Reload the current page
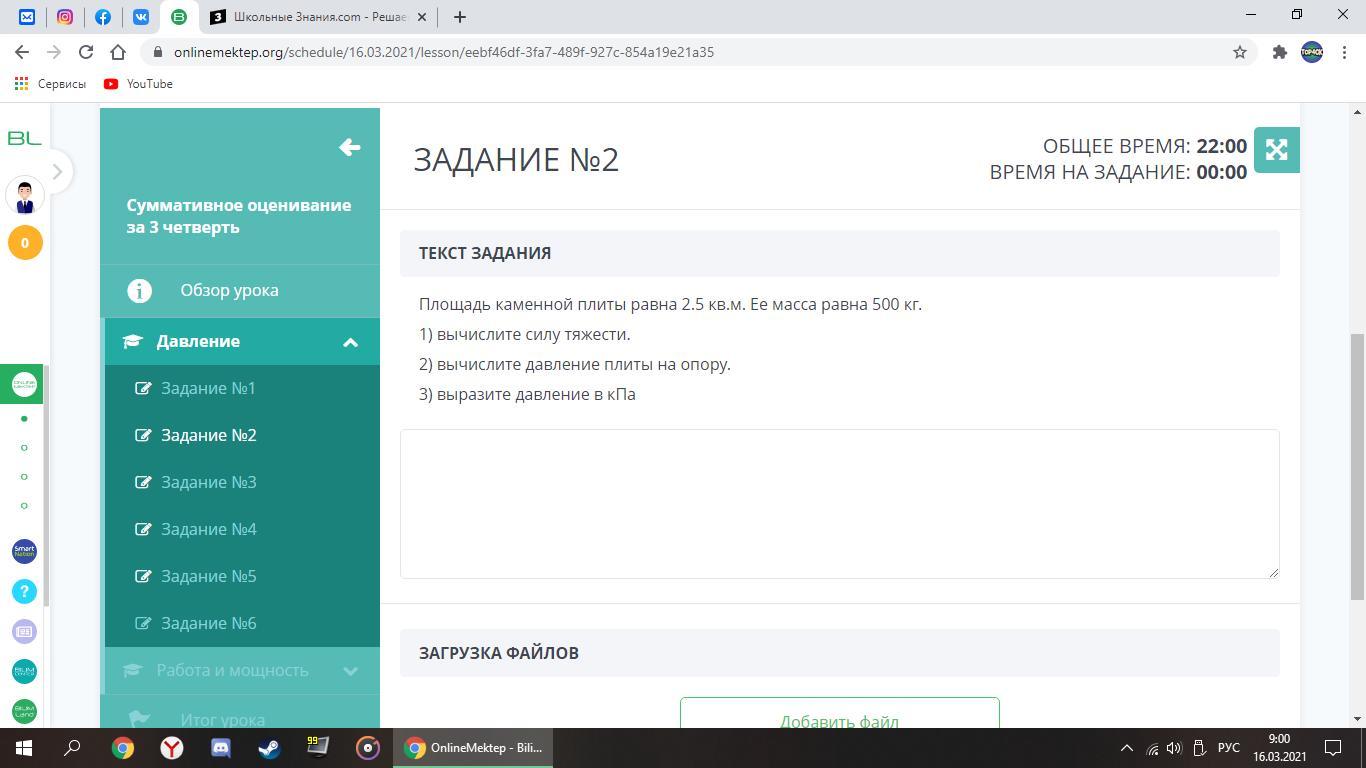The width and height of the screenshot is (1366, 768). (86, 52)
